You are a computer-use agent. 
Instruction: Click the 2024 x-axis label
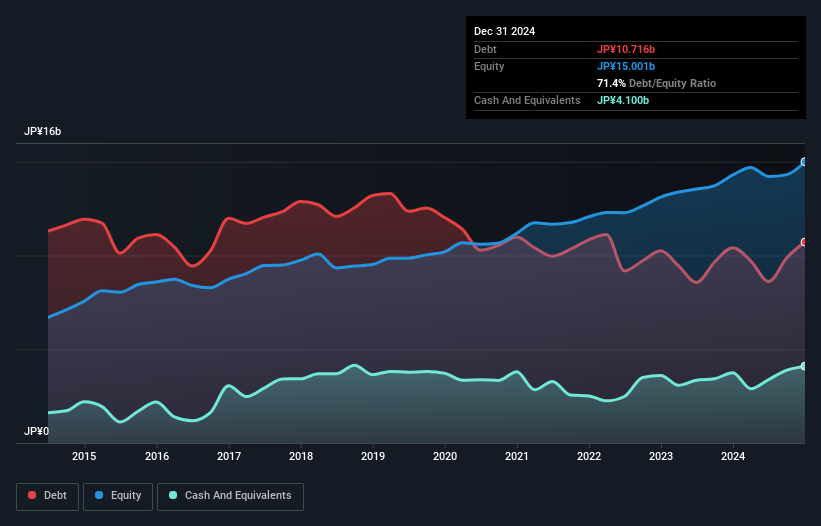tap(733, 456)
